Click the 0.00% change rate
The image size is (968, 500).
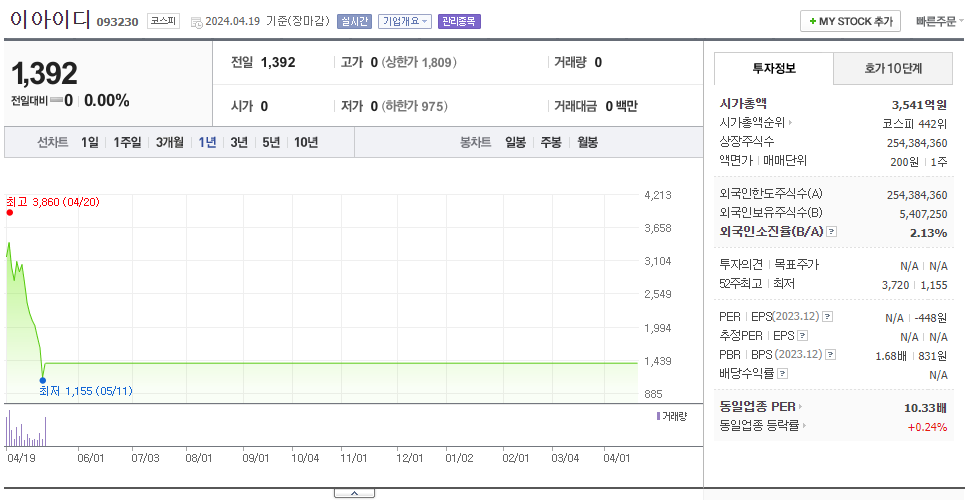(107, 101)
